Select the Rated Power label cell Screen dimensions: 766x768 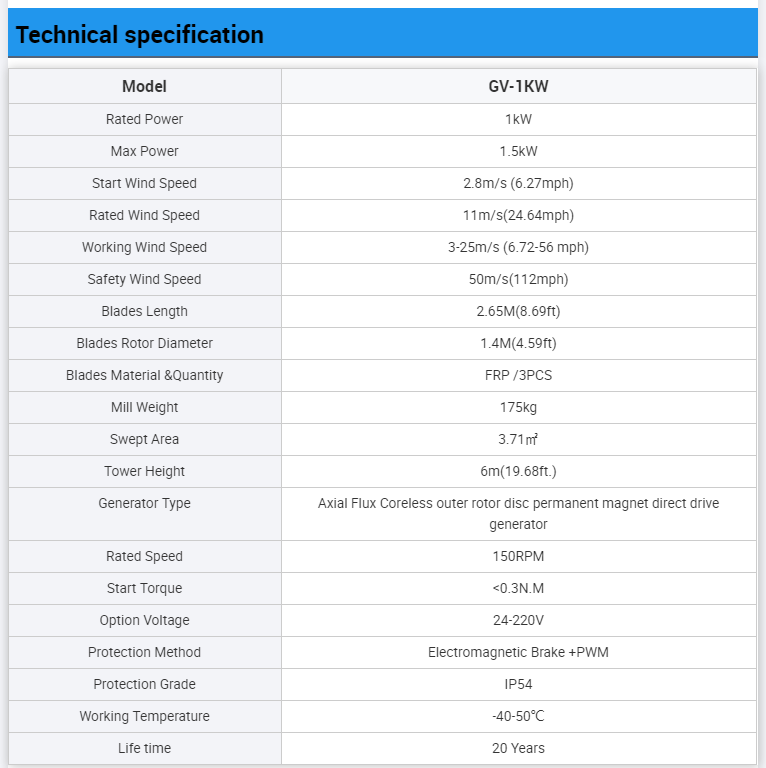145,119
